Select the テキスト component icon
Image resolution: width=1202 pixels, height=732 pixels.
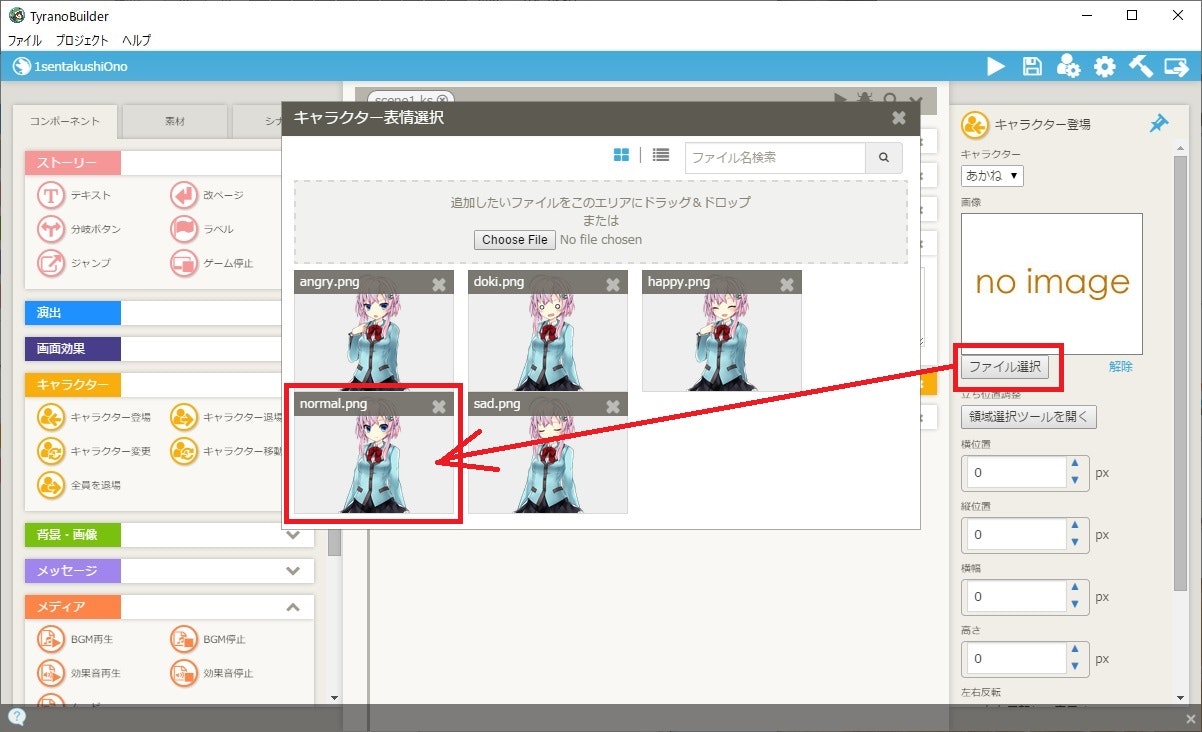51,195
